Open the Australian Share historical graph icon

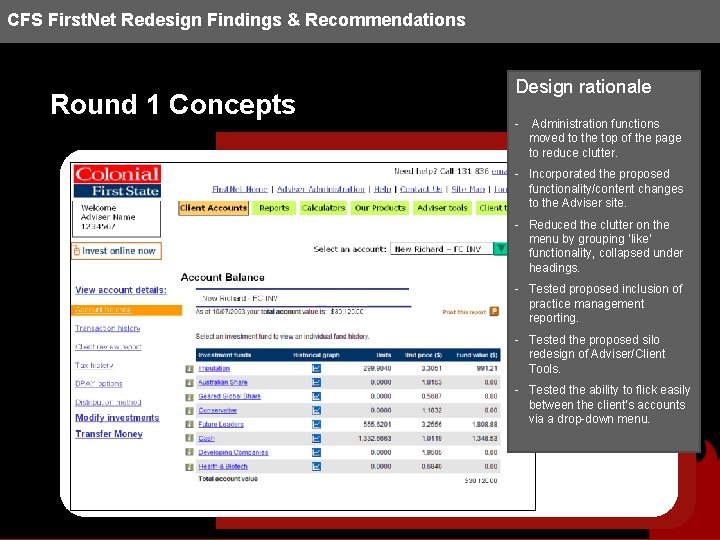point(316,382)
